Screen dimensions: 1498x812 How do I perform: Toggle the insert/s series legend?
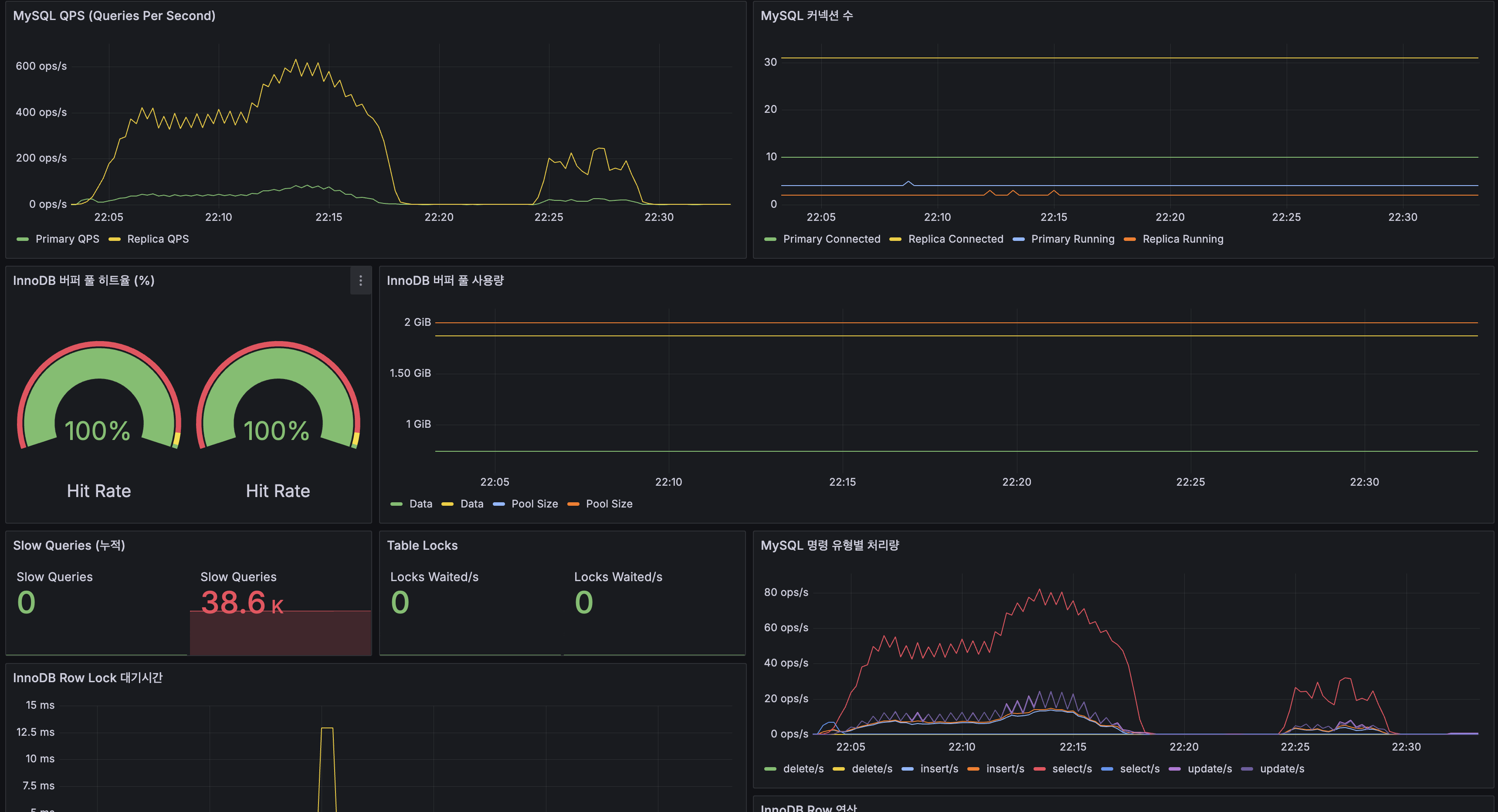pyautogui.click(x=939, y=768)
